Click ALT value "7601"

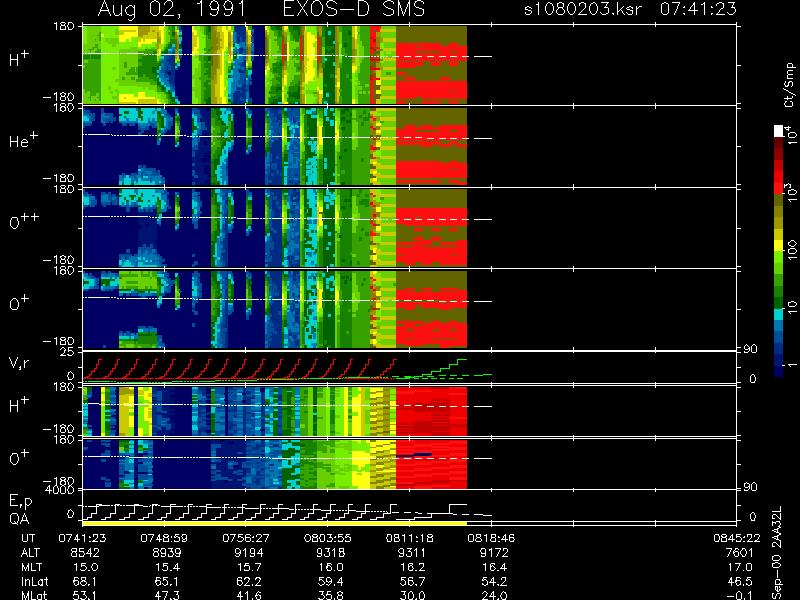[x=739, y=553]
